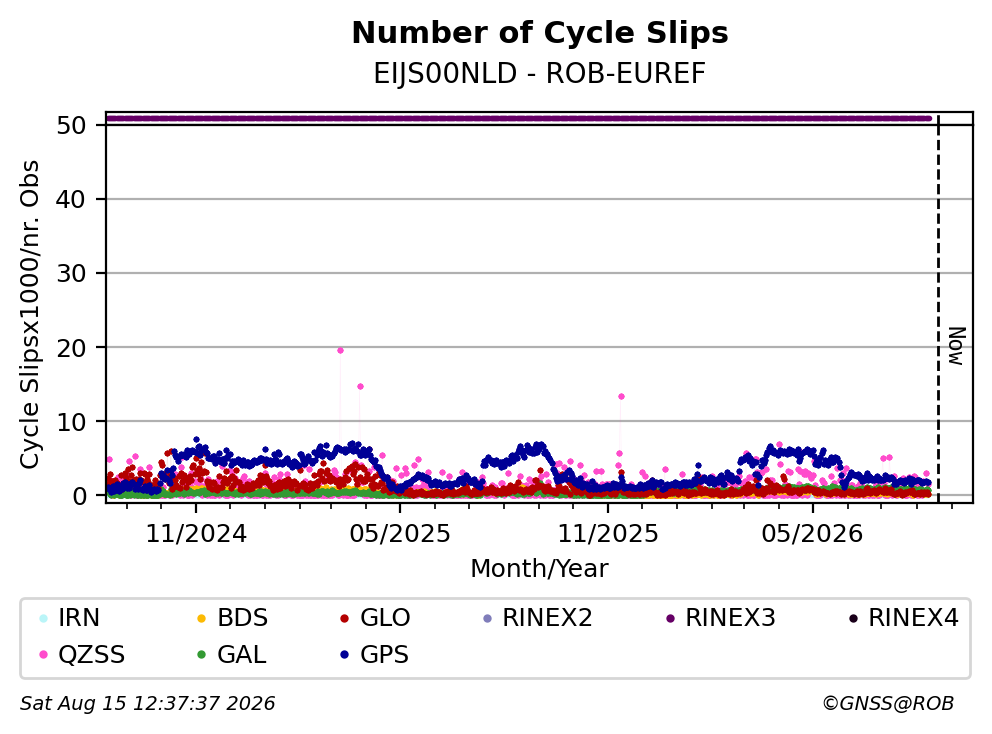Click the GLO legend color dot
The image size is (992, 734).
tap(344, 618)
